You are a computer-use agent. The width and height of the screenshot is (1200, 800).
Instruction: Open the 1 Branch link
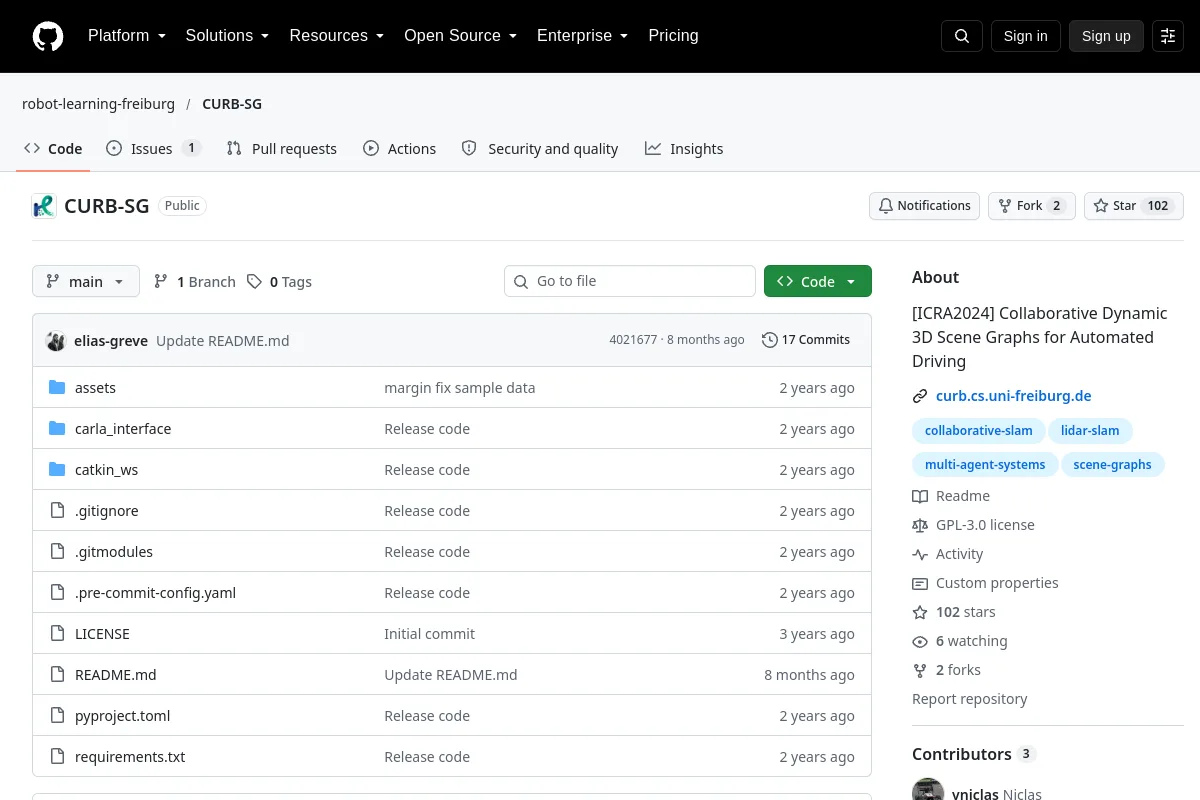click(195, 282)
